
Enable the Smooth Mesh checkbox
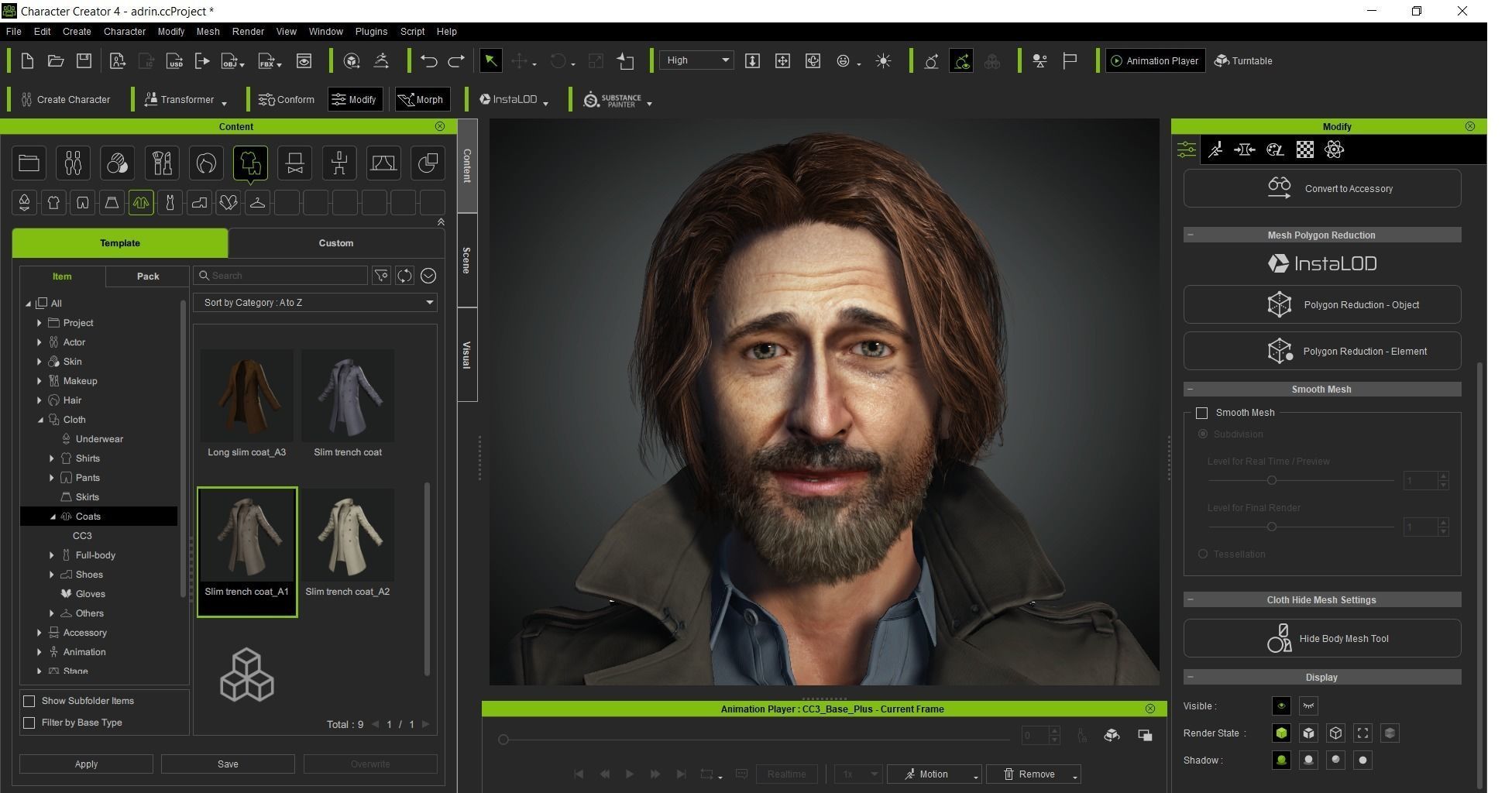(x=1202, y=413)
